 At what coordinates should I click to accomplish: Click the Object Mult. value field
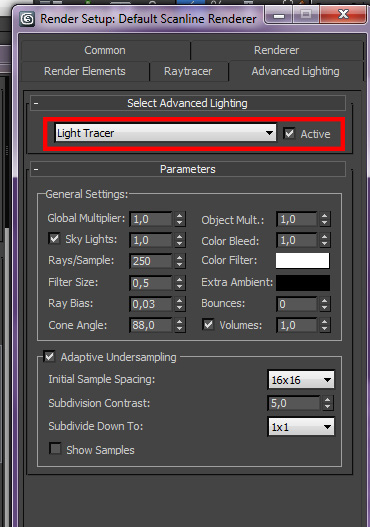point(297,219)
